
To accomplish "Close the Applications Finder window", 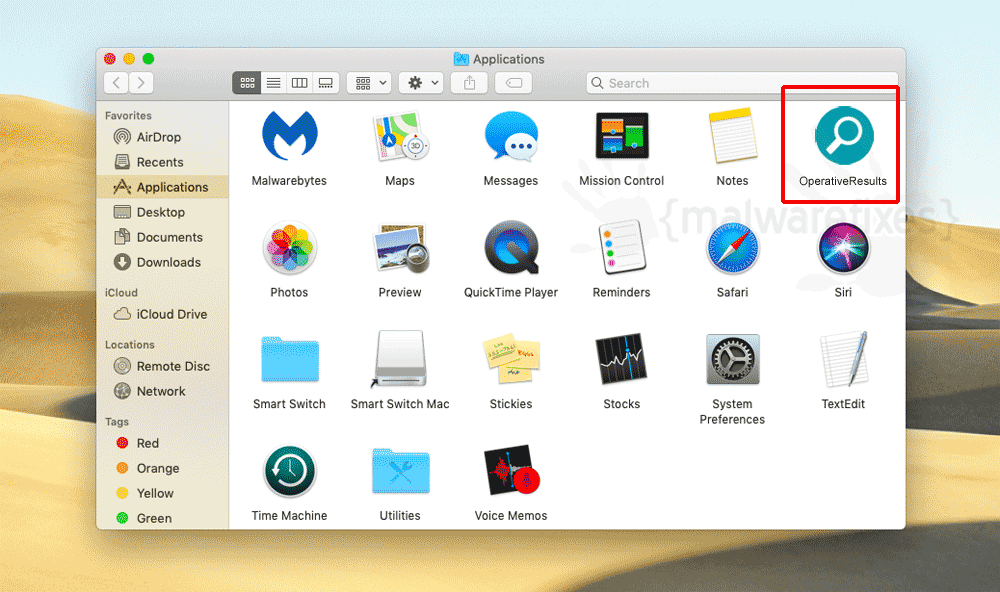I will point(110,59).
